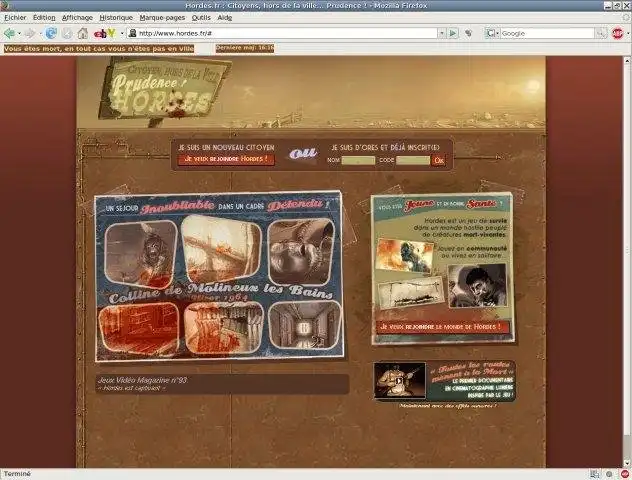Click the green Go arrow button
Viewport: 632px width, 480px height.
click(453, 33)
